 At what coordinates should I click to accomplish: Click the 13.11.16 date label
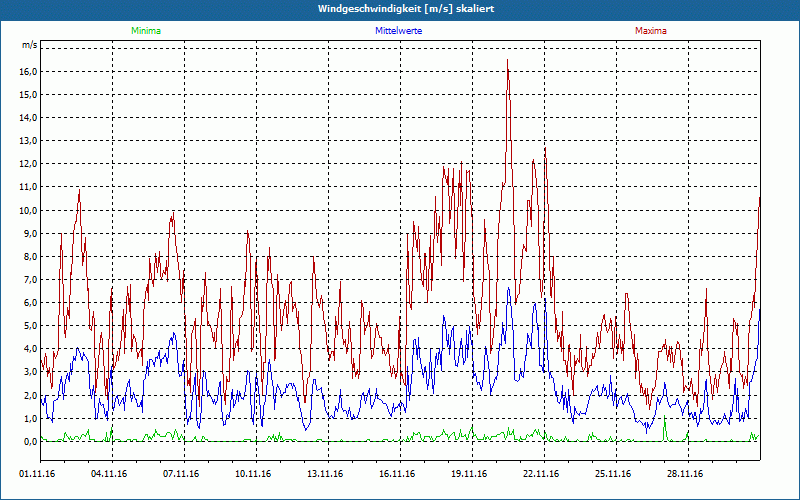325,474
